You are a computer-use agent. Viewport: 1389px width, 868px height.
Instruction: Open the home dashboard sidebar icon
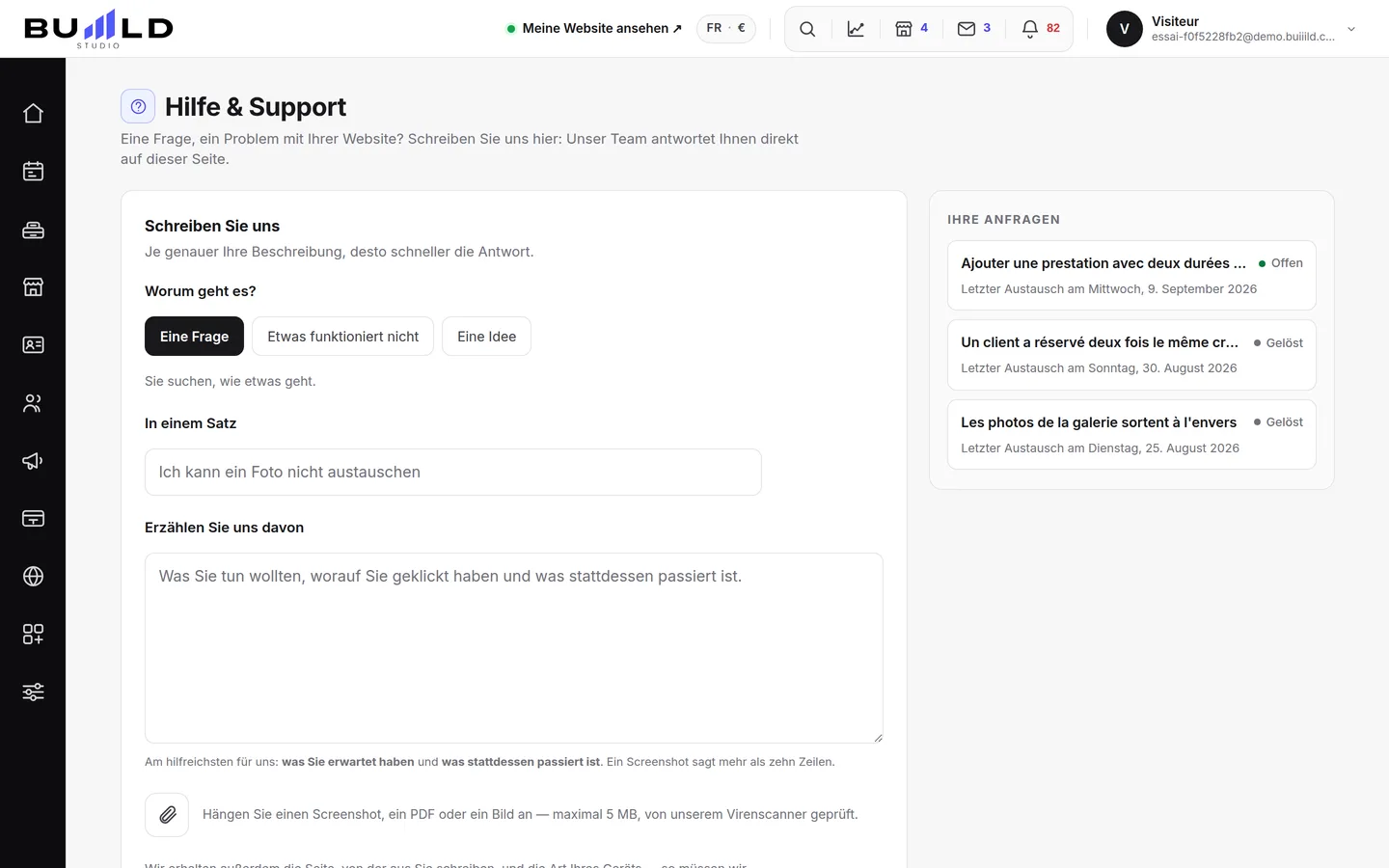point(33,114)
